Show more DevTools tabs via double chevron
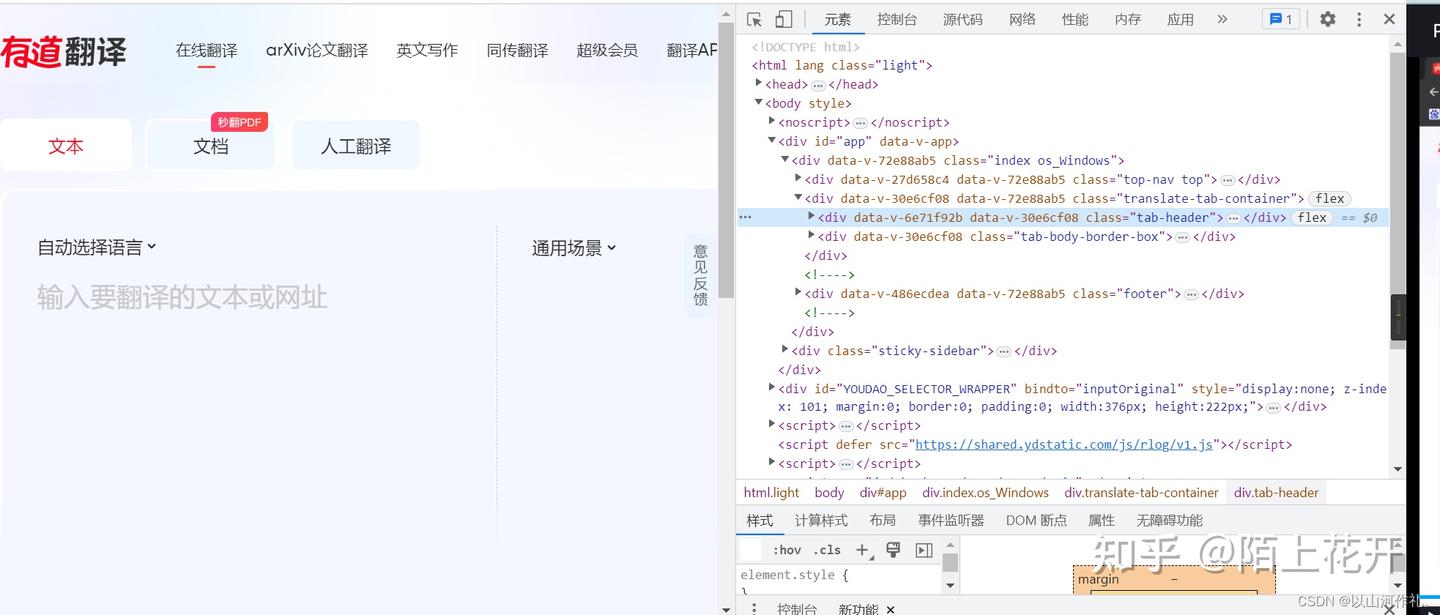Screen dimensions: 1440x615 pos(1222,19)
